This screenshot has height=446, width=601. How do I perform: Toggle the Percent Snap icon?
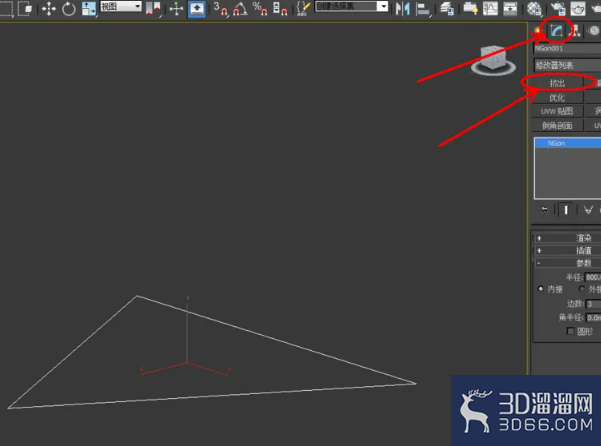click(x=260, y=8)
